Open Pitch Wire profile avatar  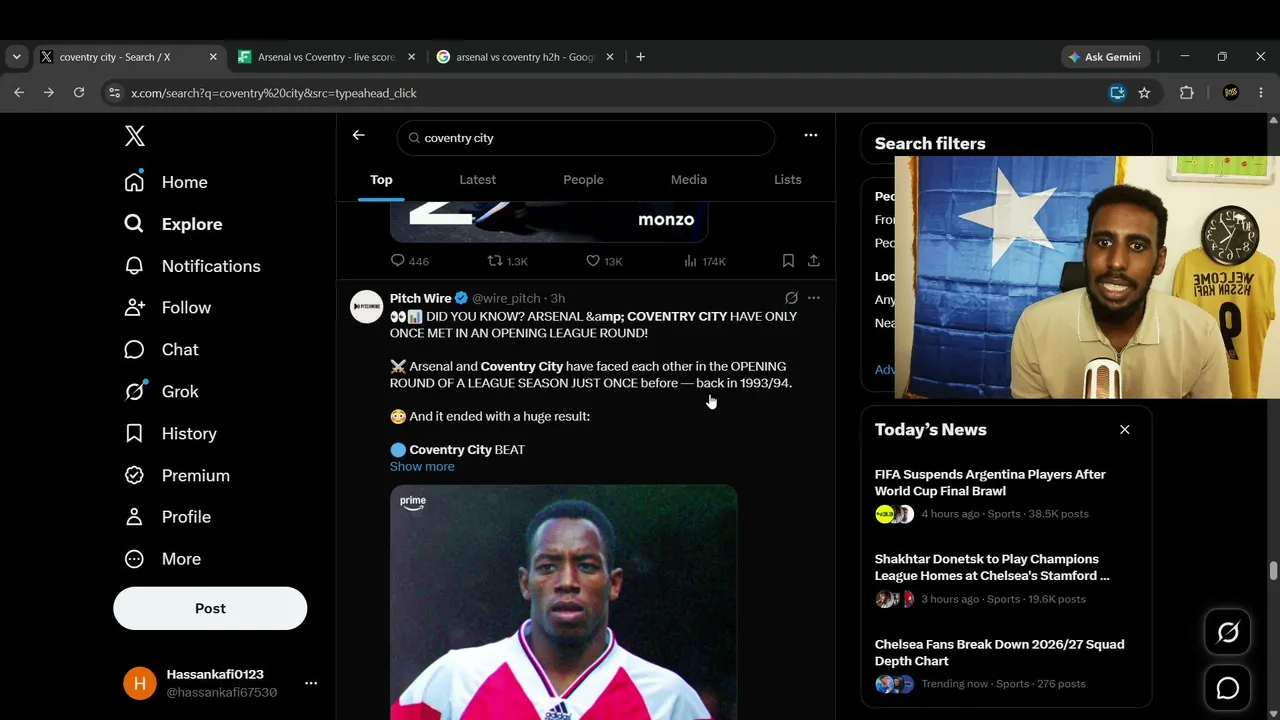pos(367,307)
